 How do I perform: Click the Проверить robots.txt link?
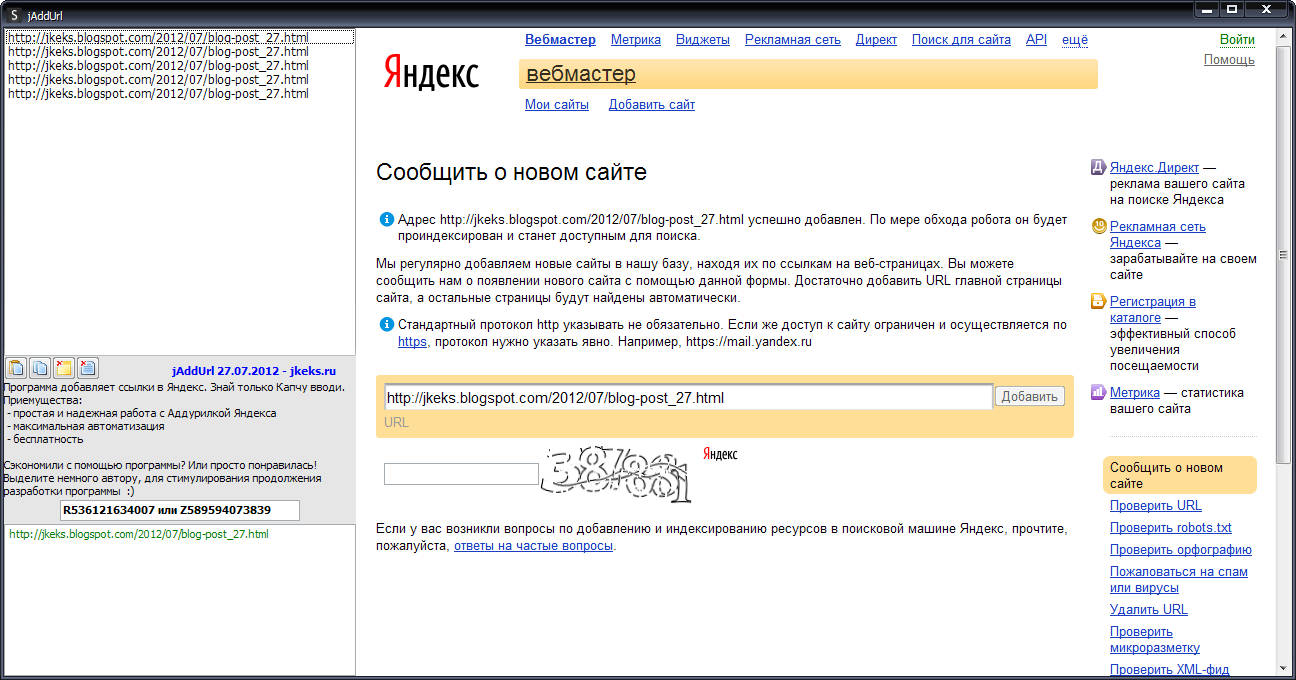(1171, 527)
